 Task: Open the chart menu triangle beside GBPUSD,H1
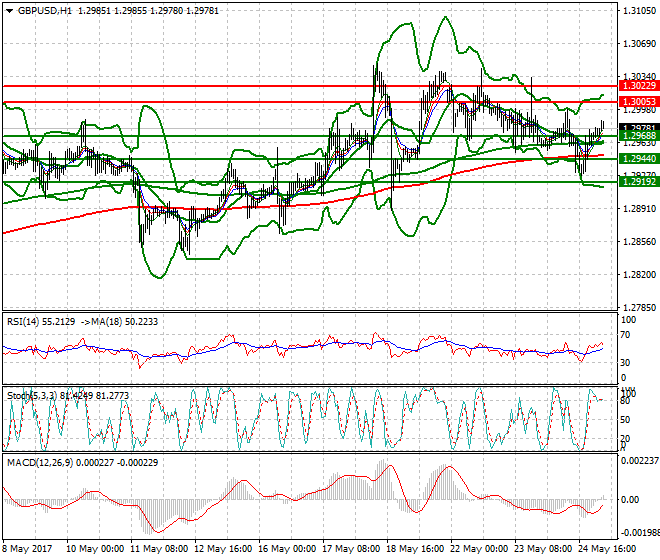(10, 11)
